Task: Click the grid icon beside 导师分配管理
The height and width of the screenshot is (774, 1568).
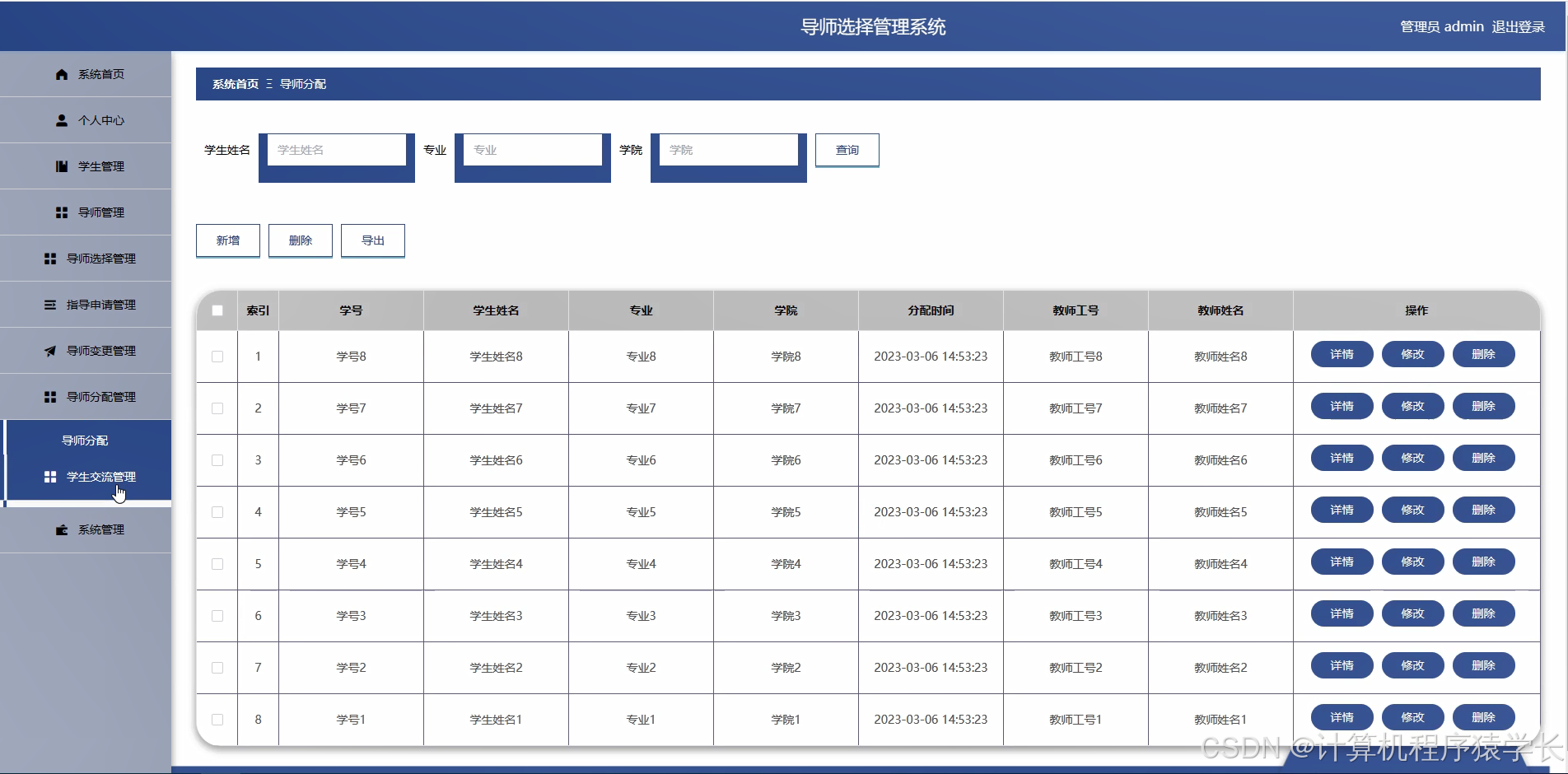Action: (x=50, y=397)
